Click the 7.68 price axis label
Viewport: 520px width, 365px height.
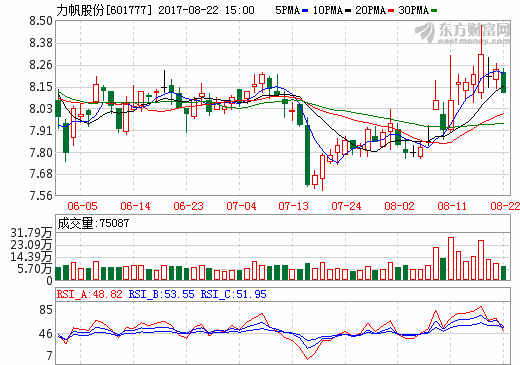[x=41, y=174]
